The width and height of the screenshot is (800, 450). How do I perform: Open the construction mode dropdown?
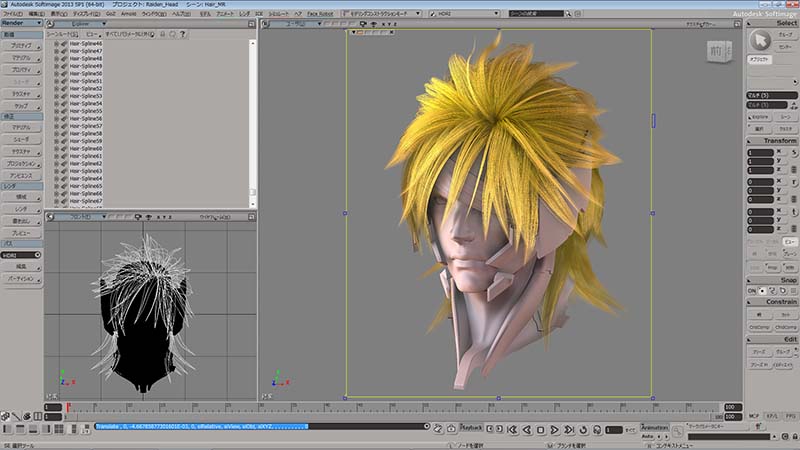tap(381, 14)
